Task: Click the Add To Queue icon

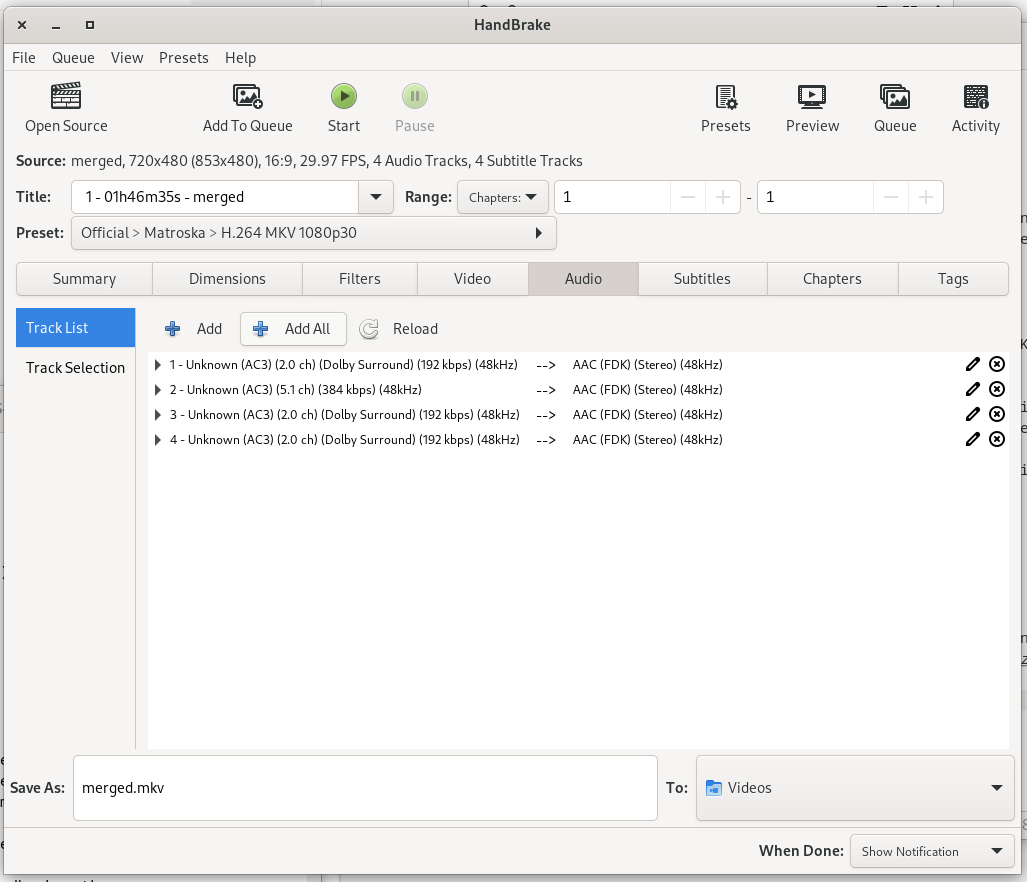Action: click(247, 97)
